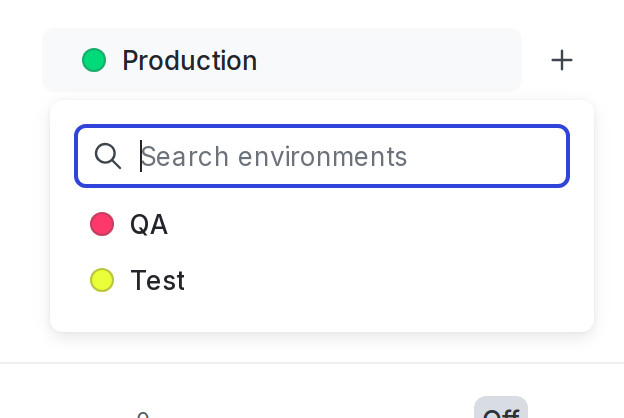624x418 pixels.
Task: Switch to QA from the list
Action: pyautogui.click(x=149, y=224)
